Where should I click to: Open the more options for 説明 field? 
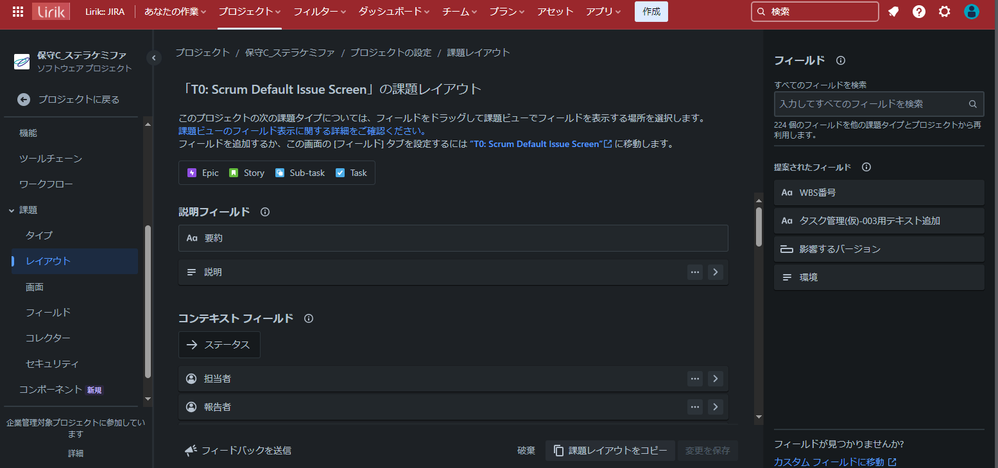point(695,272)
